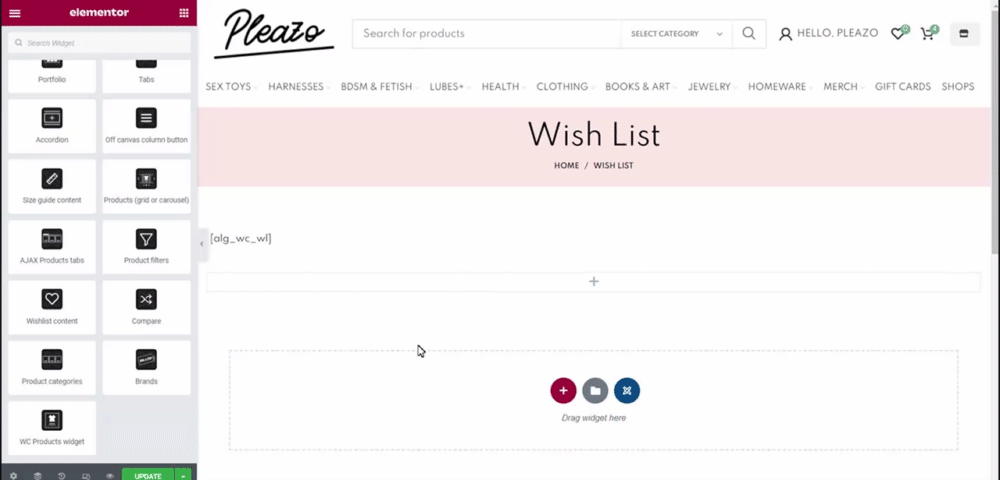Open the Select Category dropdown
The height and width of the screenshot is (480, 1000).
click(676, 34)
